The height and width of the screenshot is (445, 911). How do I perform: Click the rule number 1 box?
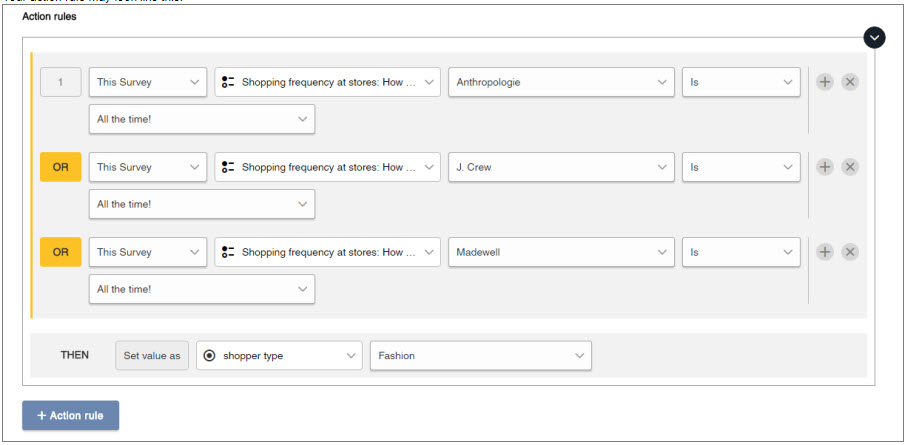coord(60,82)
